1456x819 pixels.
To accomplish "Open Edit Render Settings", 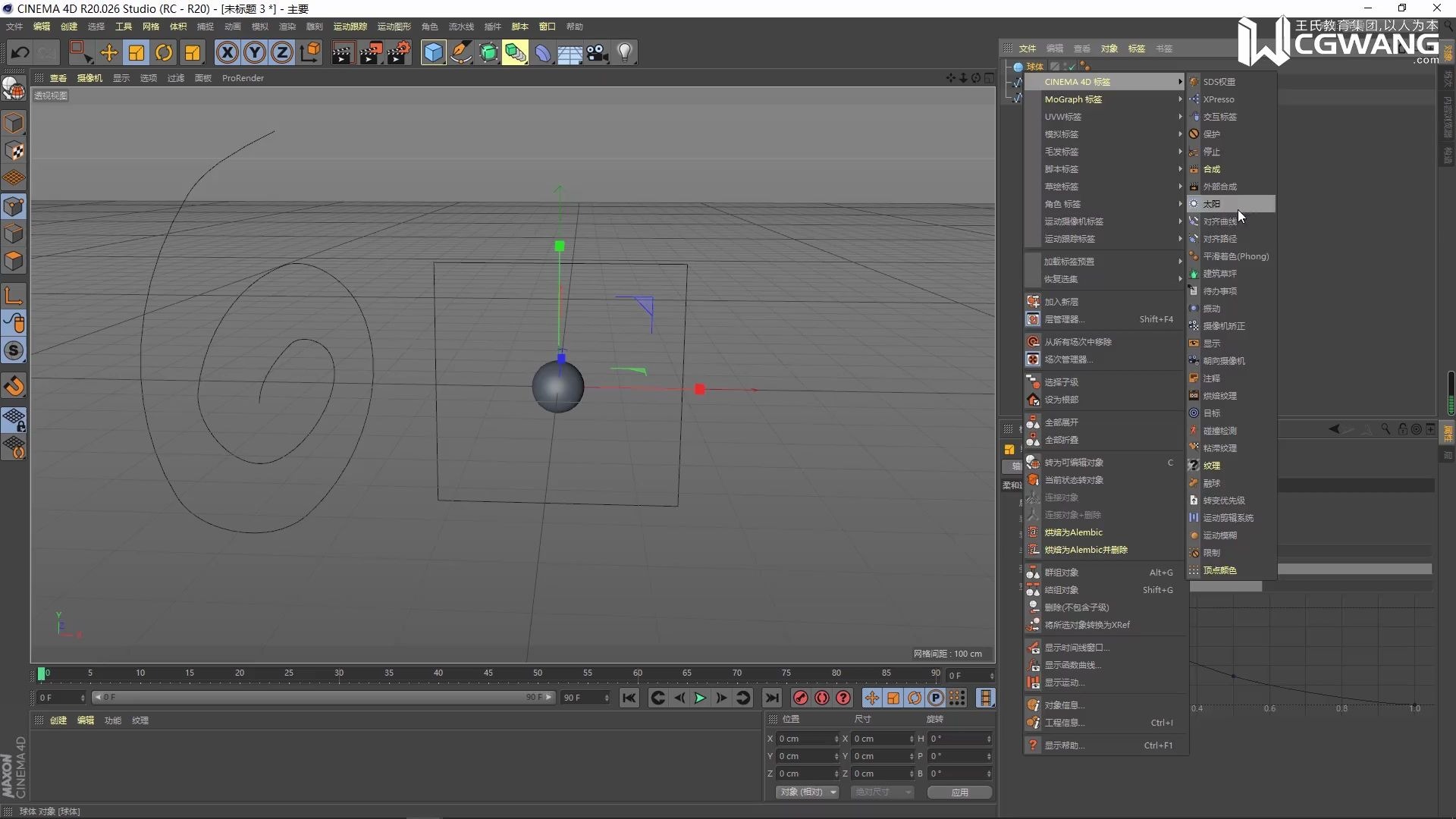I will pyautogui.click(x=400, y=52).
